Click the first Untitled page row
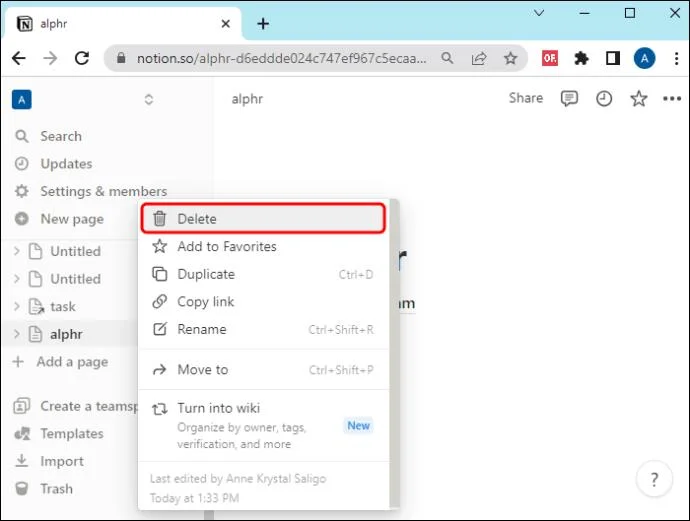The height and width of the screenshot is (521, 690). [x=75, y=251]
